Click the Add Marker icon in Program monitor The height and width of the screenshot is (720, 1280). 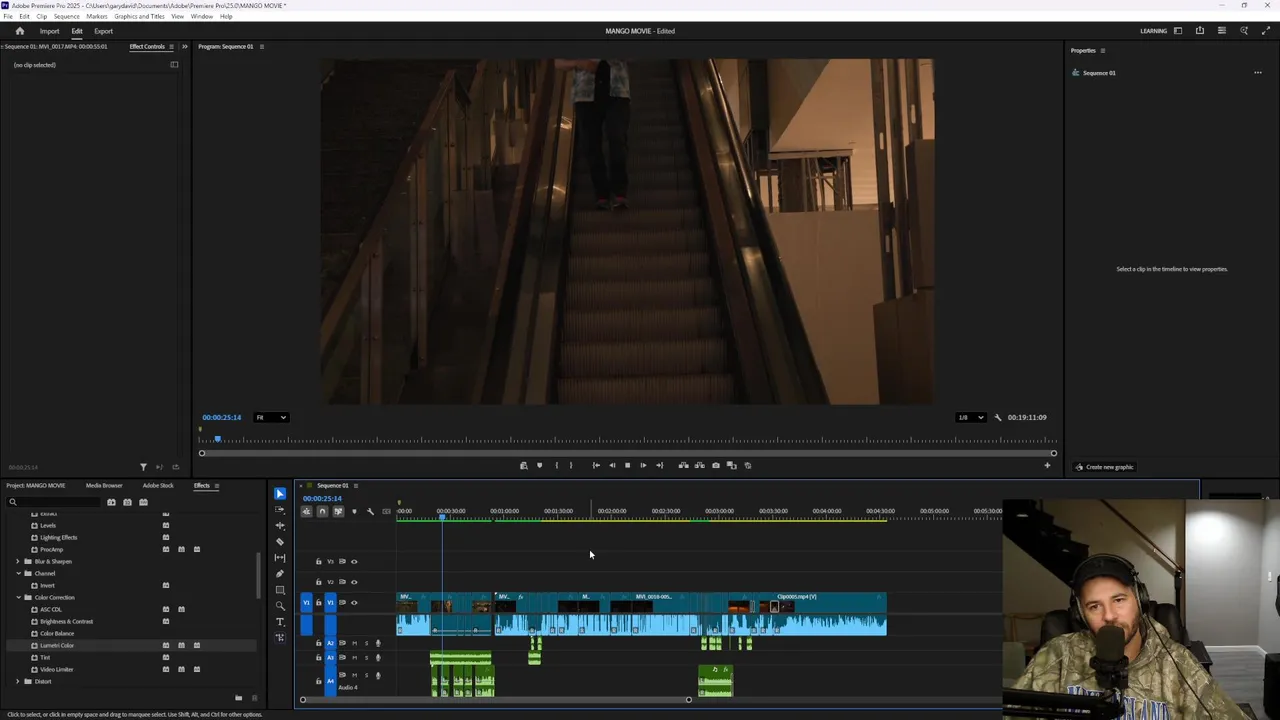540,465
